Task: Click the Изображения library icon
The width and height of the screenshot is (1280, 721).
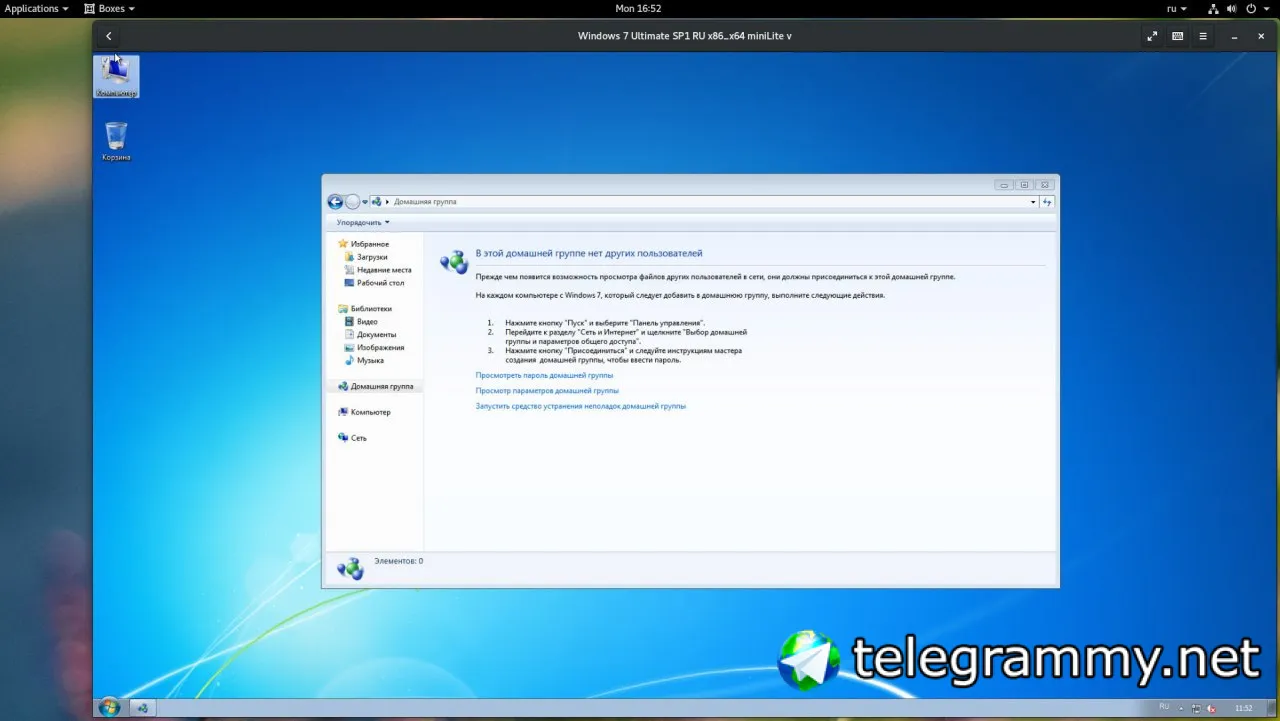Action: click(349, 348)
